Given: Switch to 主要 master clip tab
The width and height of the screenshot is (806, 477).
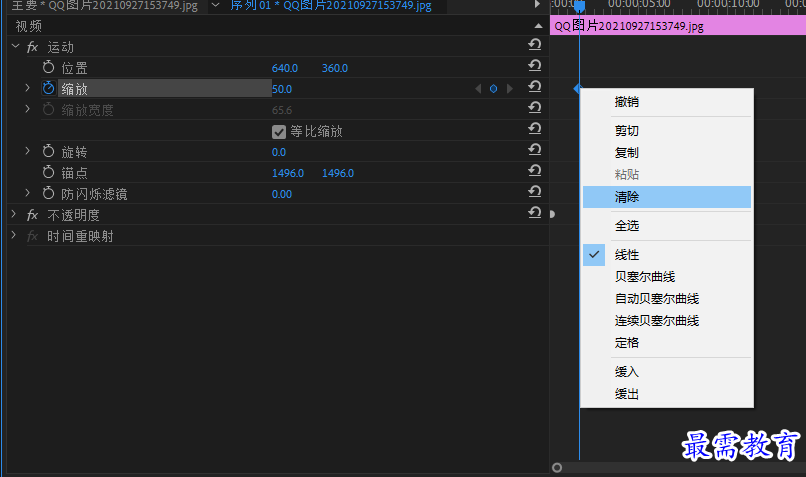Looking at the screenshot, I should coord(104,6).
